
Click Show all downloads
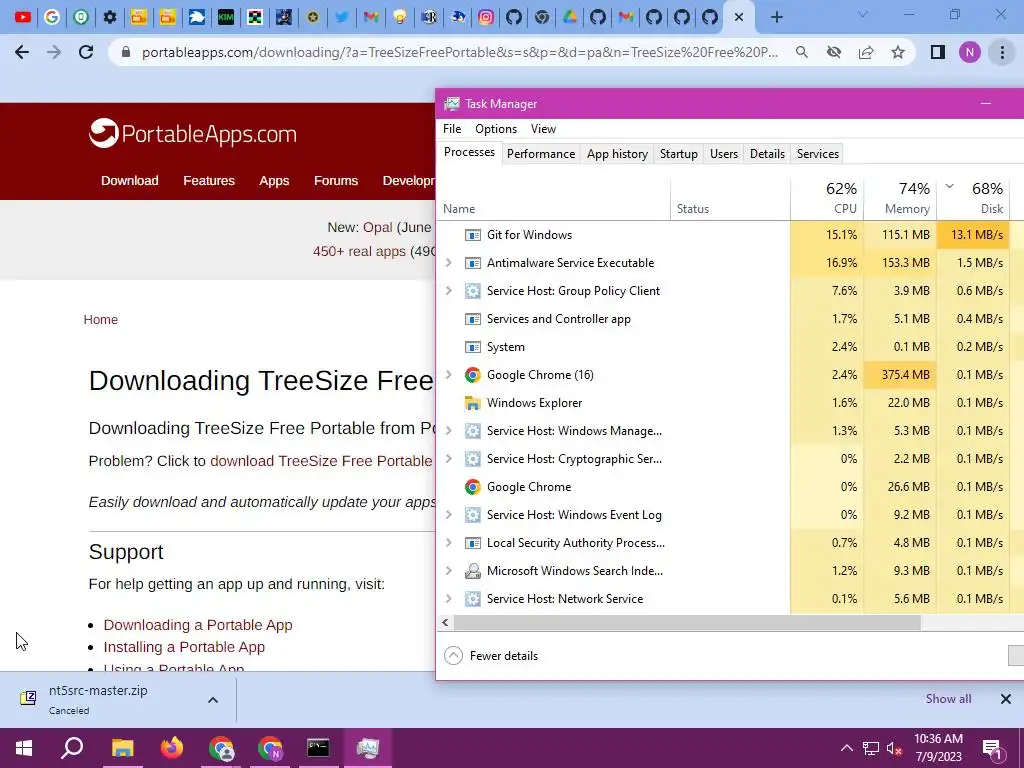coord(948,699)
